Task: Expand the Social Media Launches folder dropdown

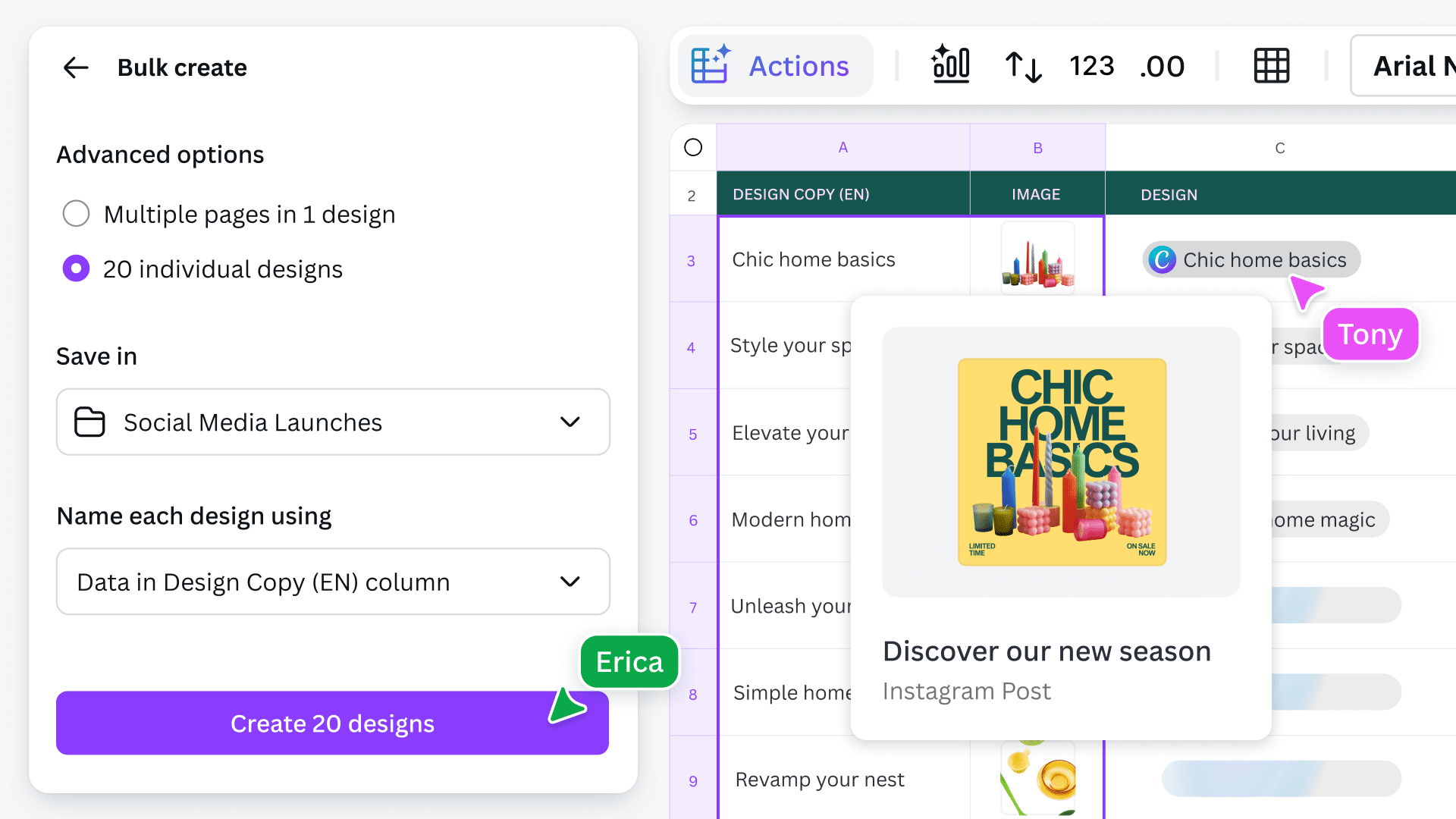Action: (570, 422)
